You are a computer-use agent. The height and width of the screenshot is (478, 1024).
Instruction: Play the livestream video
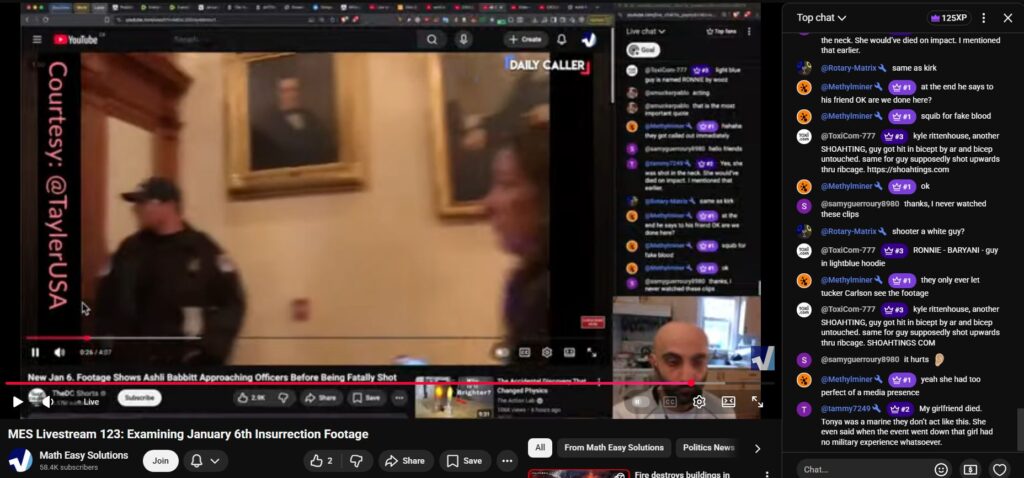coord(17,401)
